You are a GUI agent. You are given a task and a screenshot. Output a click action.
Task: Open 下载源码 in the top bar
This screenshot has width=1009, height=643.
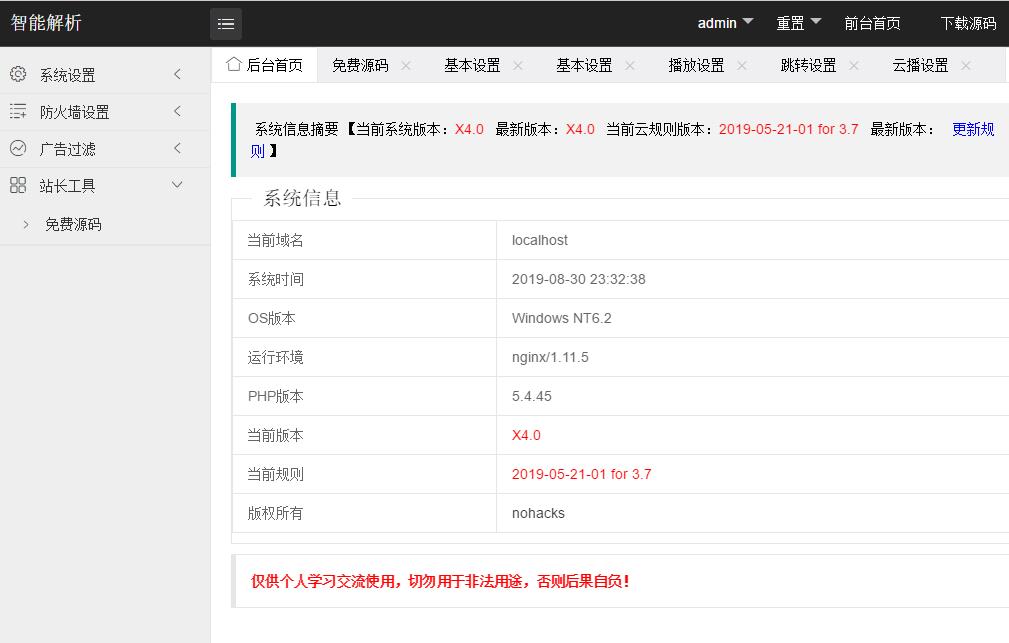(968, 24)
